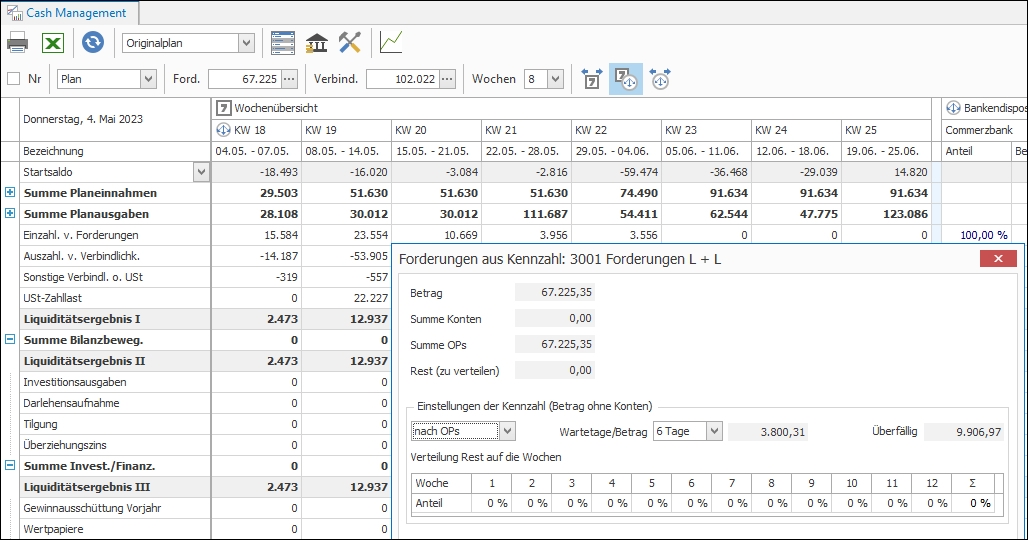Open the Originalplan dropdown
1028x540 pixels.
[246, 43]
